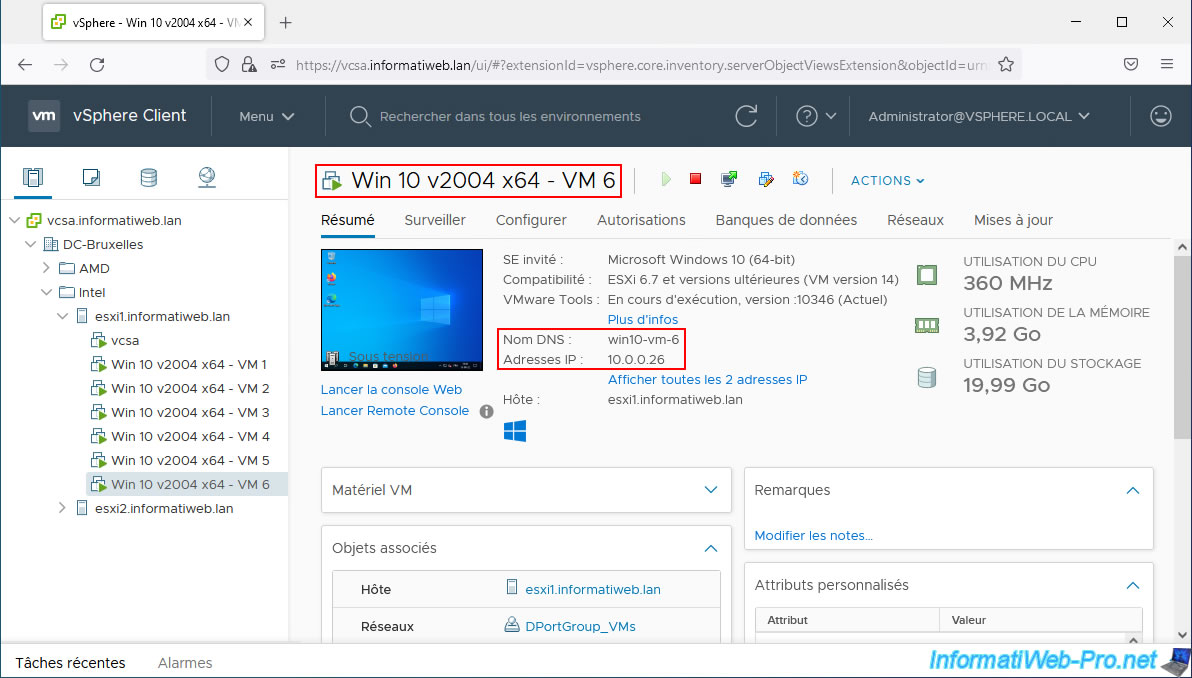Show tracking protection shield info
This screenshot has width=1192, height=678.
[x=222, y=65]
